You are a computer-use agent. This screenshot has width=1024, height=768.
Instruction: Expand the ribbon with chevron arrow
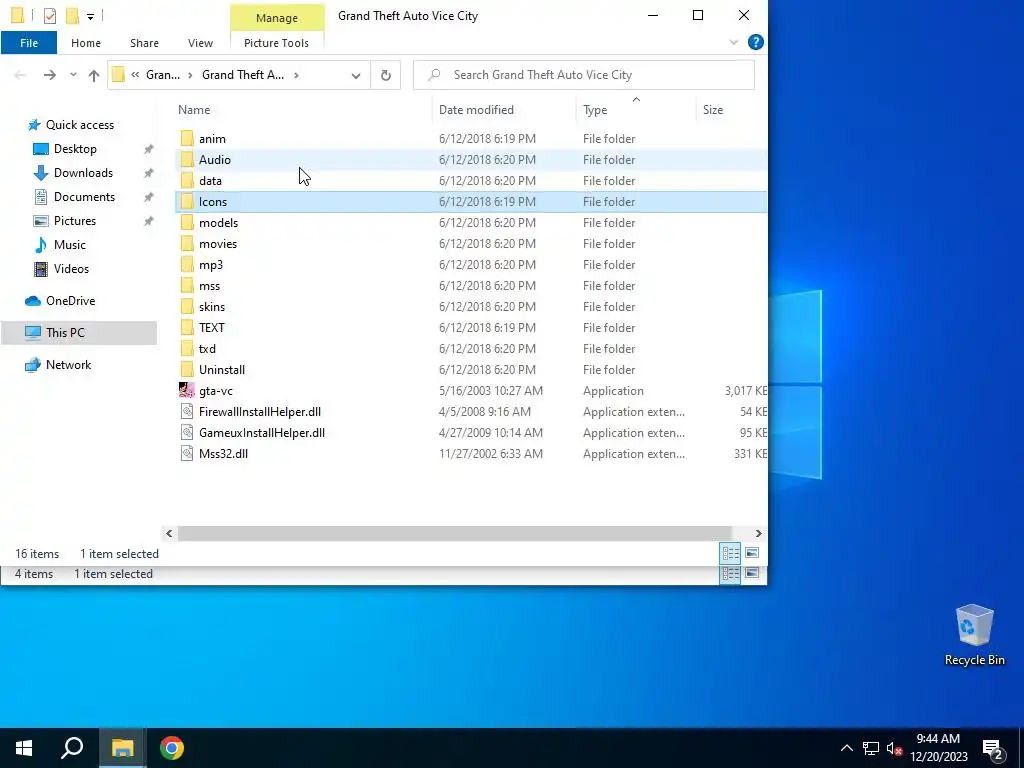click(733, 42)
